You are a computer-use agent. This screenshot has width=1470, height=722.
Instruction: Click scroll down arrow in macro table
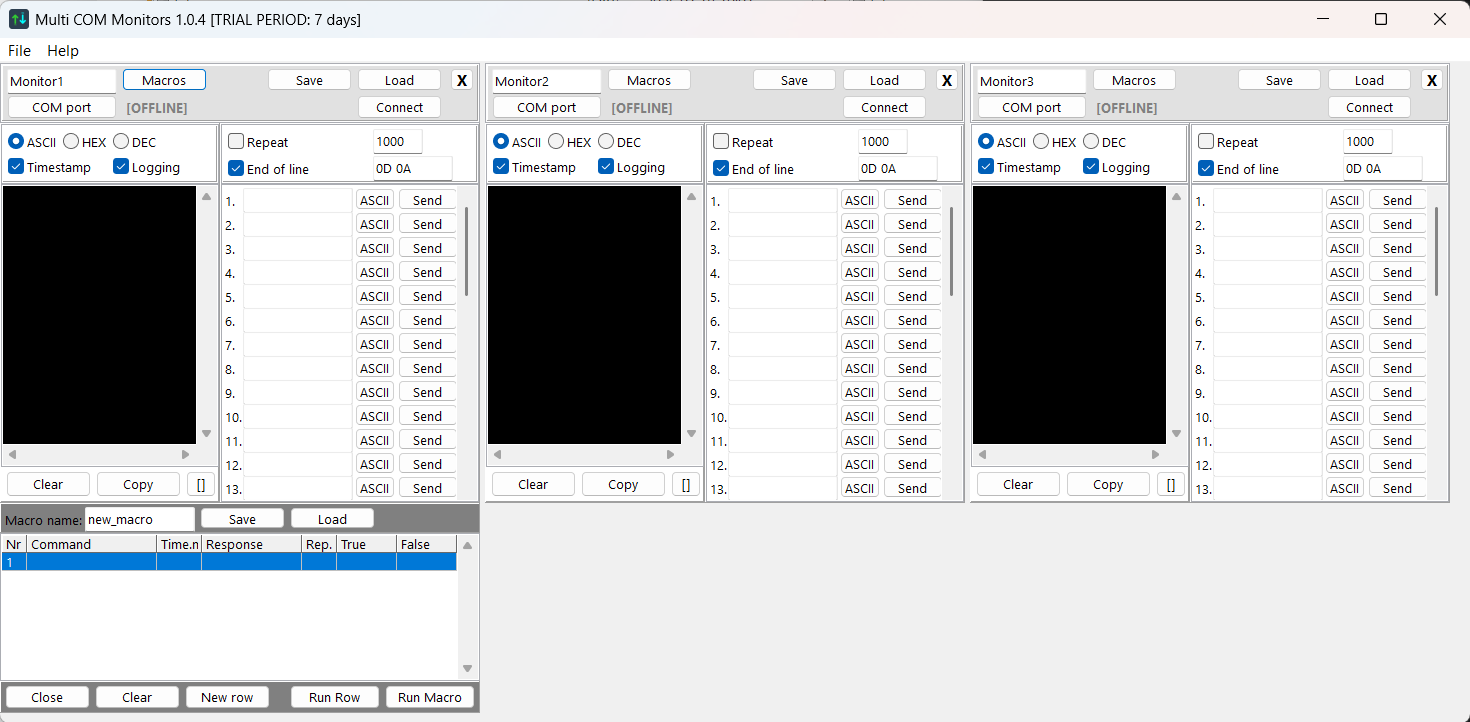tap(467, 669)
